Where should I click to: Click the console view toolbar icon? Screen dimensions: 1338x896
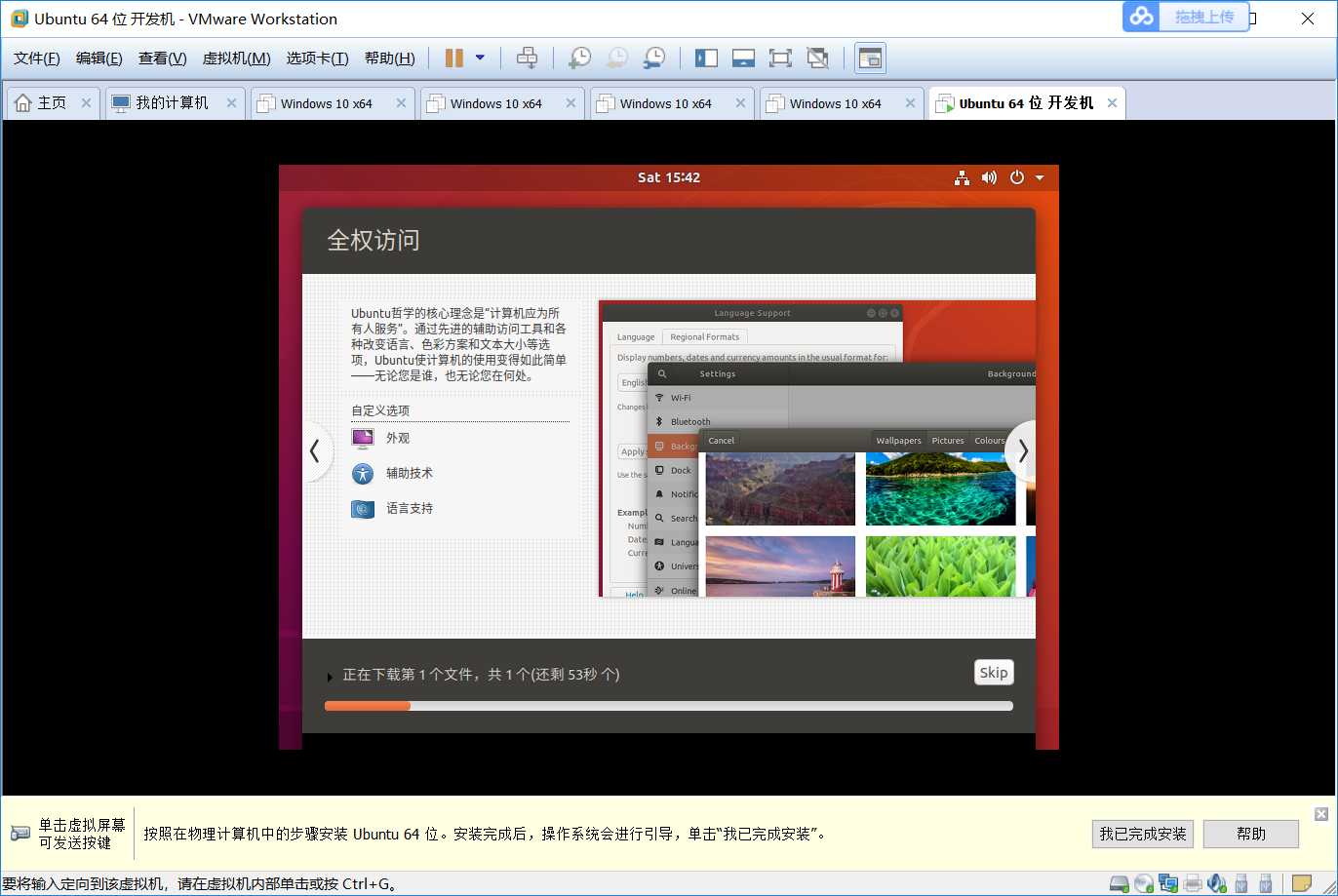pos(870,58)
